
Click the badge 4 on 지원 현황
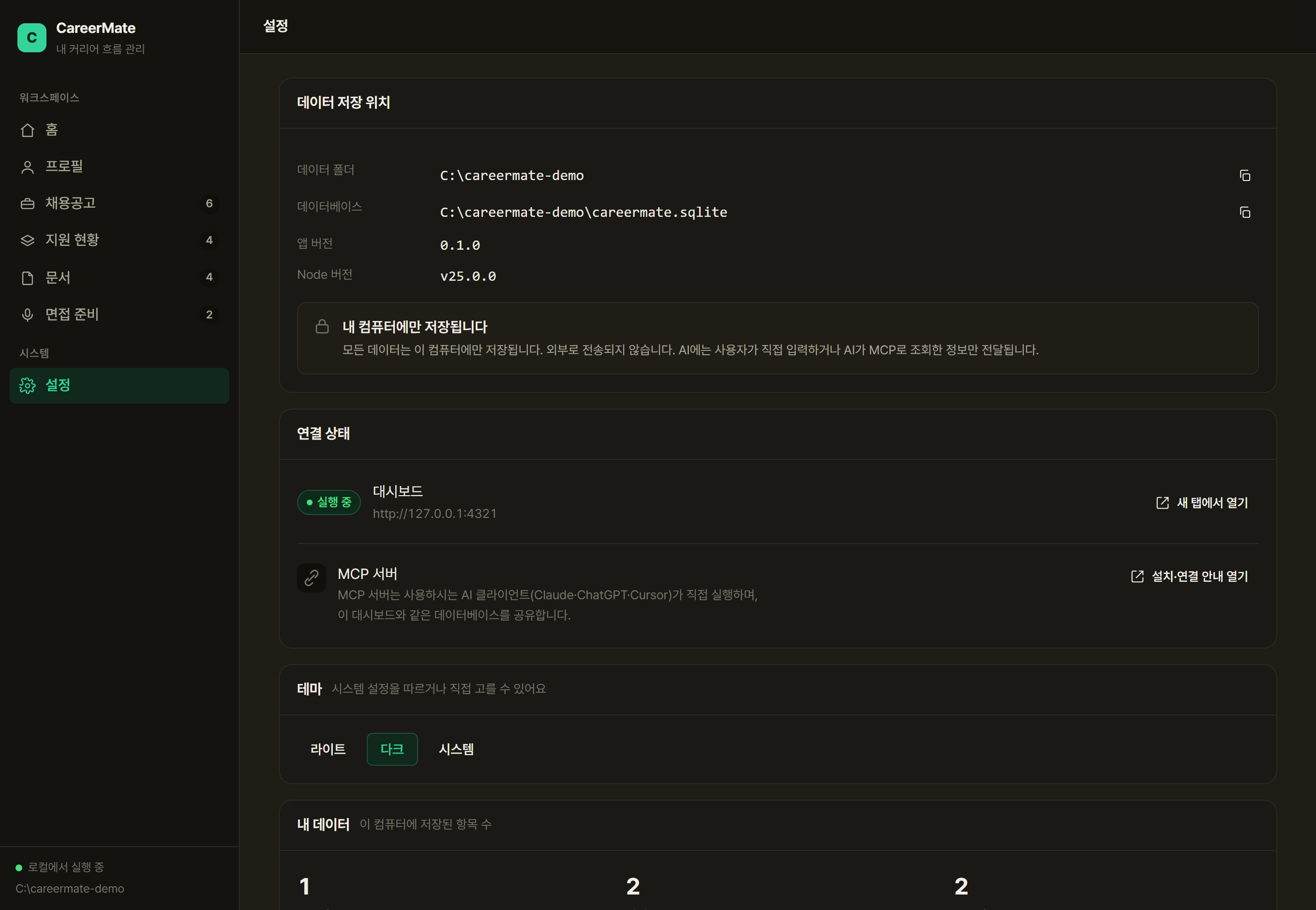pyautogui.click(x=209, y=240)
